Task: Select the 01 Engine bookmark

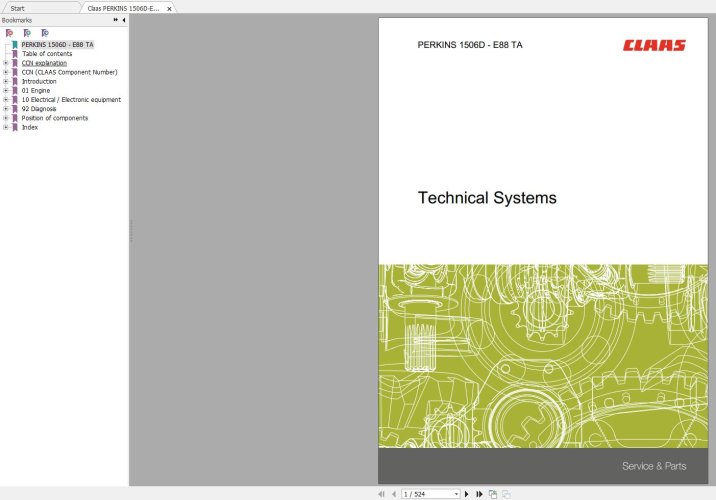Action: 36,90
